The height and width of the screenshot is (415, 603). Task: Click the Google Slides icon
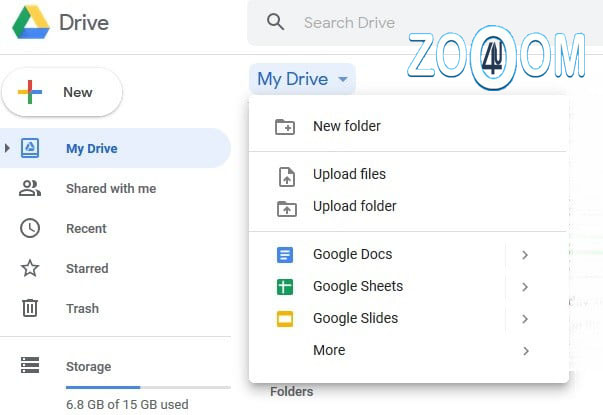click(x=285, y=318)
